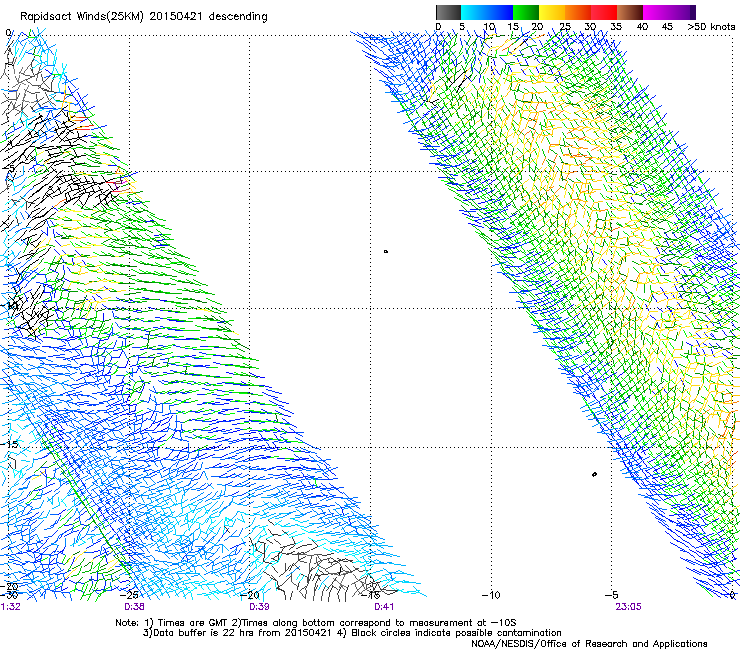Click the purple '0:38' time label

point(134,607)
